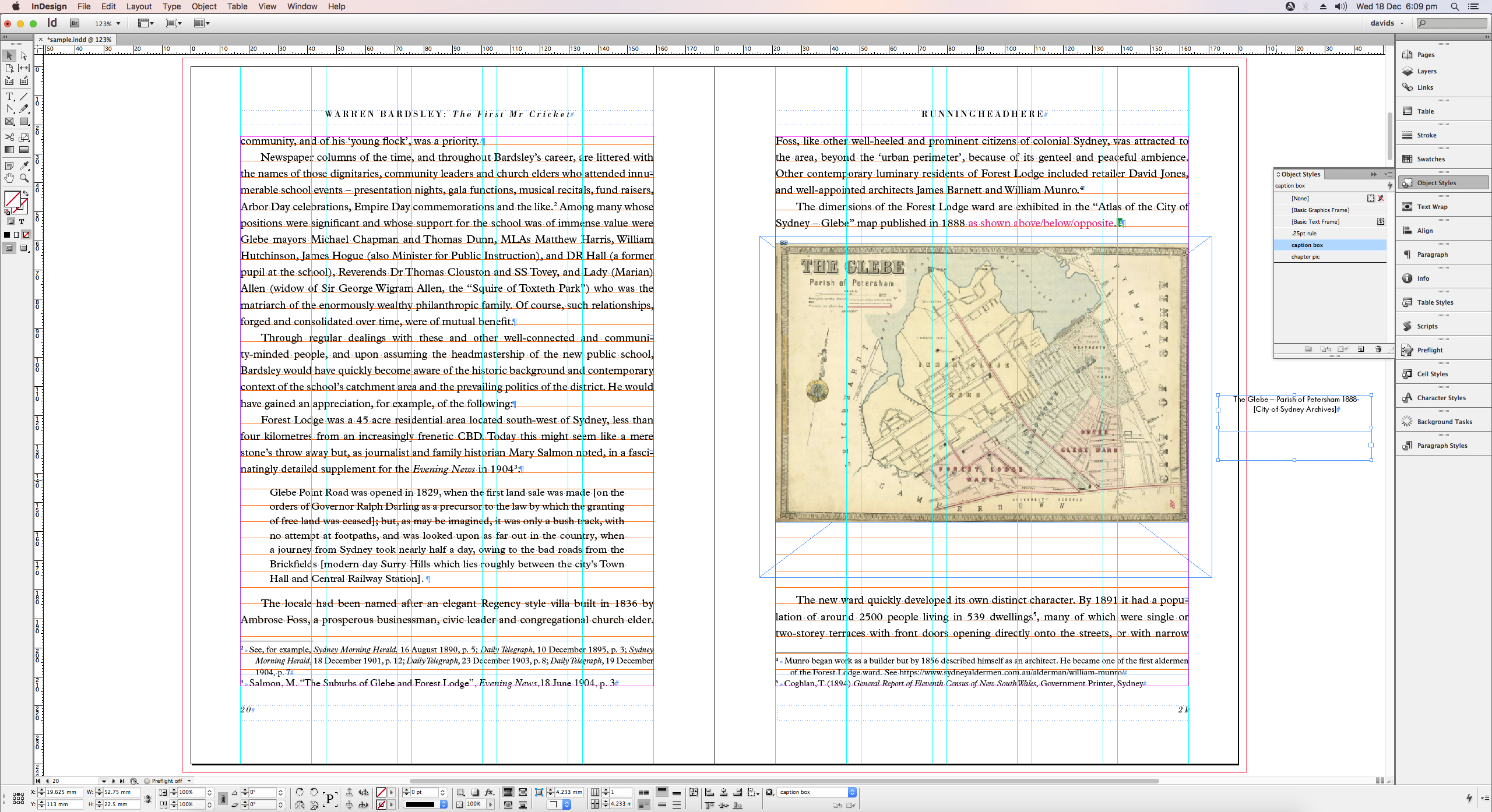Screen dimensions: 1492x812
Task: Pick the Hand tool
Action: [x=9, y=178]
